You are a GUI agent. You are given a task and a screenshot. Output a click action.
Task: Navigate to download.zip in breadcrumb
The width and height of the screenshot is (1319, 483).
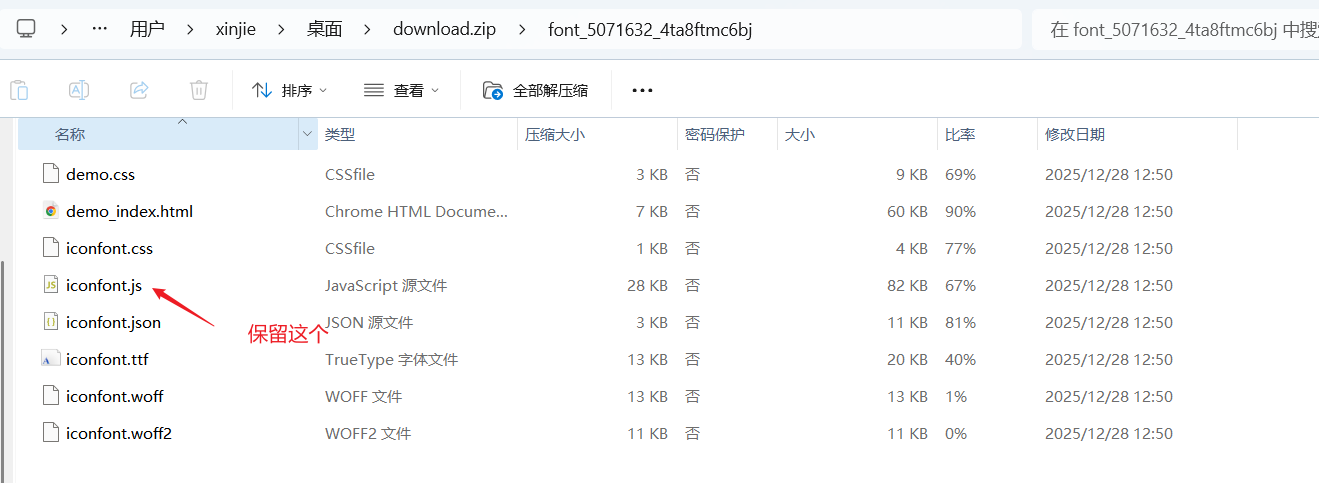coord(444,29)
